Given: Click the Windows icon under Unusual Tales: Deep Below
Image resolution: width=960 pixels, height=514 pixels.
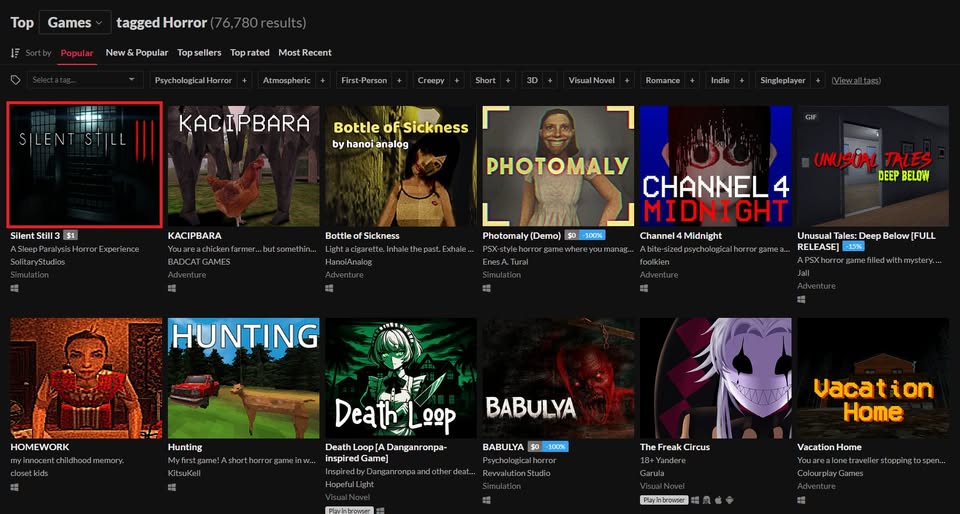Looking at the screenshot, I should 801,299.
